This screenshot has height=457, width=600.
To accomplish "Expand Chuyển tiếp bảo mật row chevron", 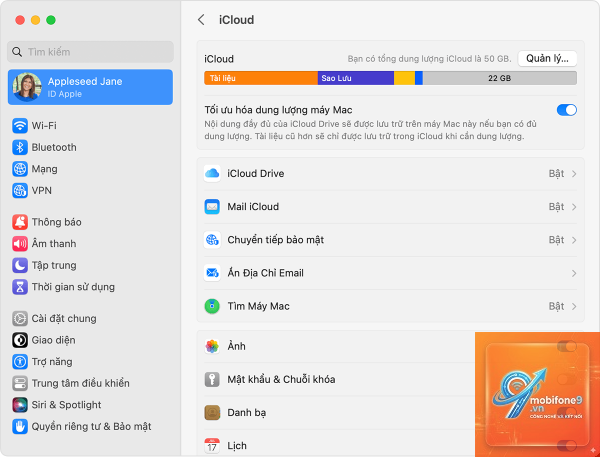I will tap(574, 240).
